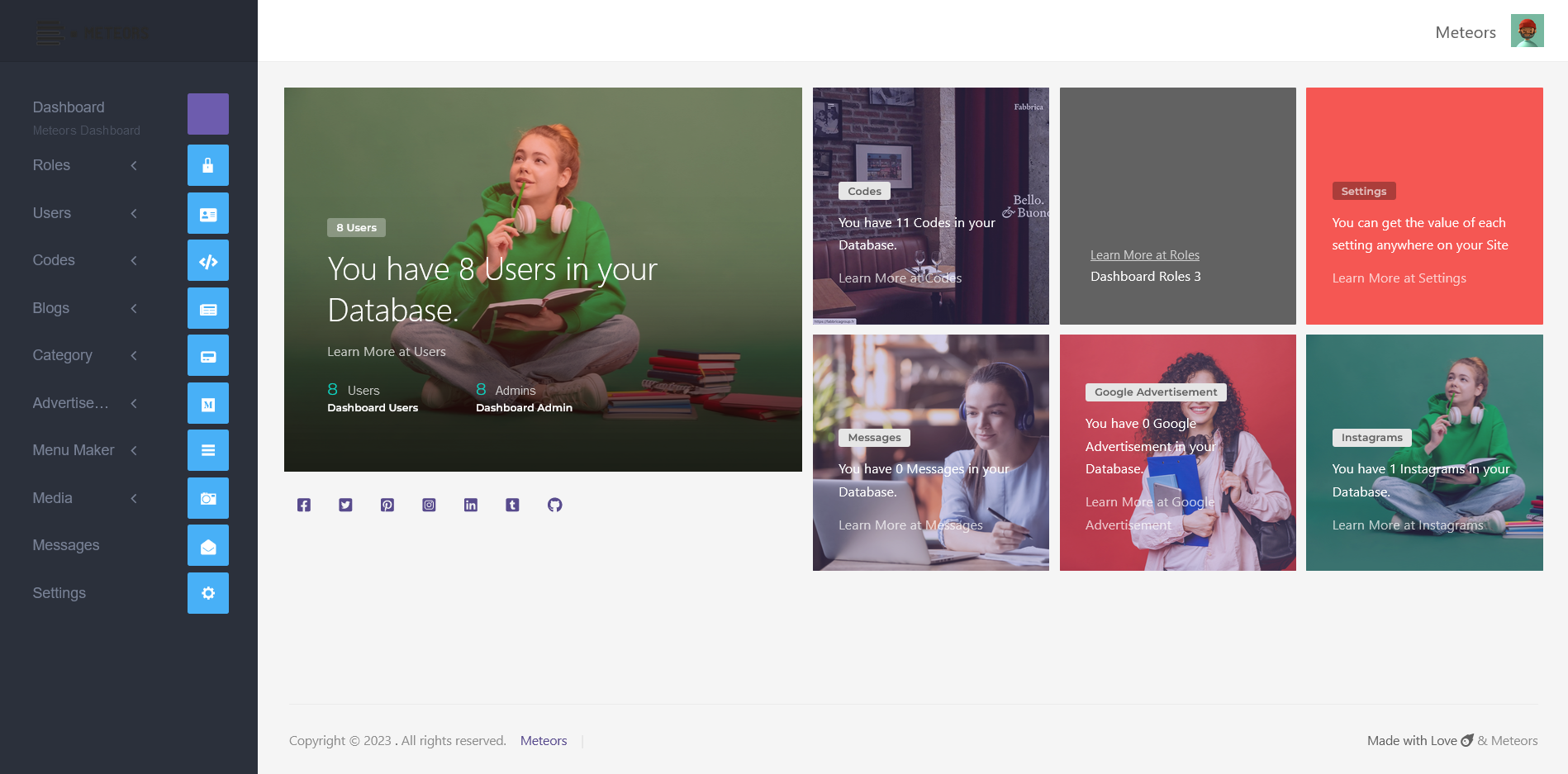This screenshot has width=1568, height=774.
Task: Expand the Media submenu chevron
Action: click(134, 498)
